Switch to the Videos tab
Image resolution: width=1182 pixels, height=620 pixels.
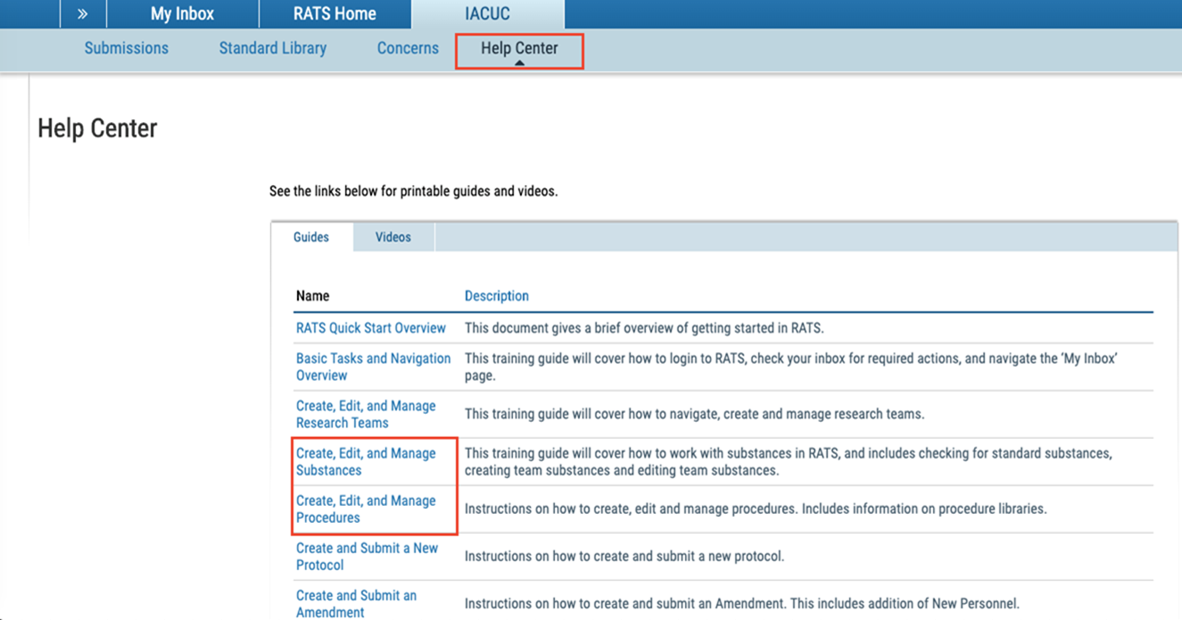[393, 237]
